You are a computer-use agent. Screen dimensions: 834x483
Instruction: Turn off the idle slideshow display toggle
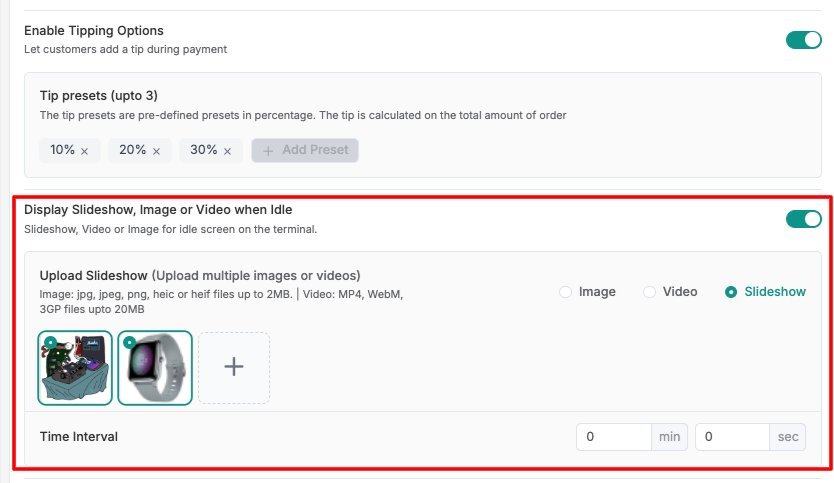(x=803, y=219)
